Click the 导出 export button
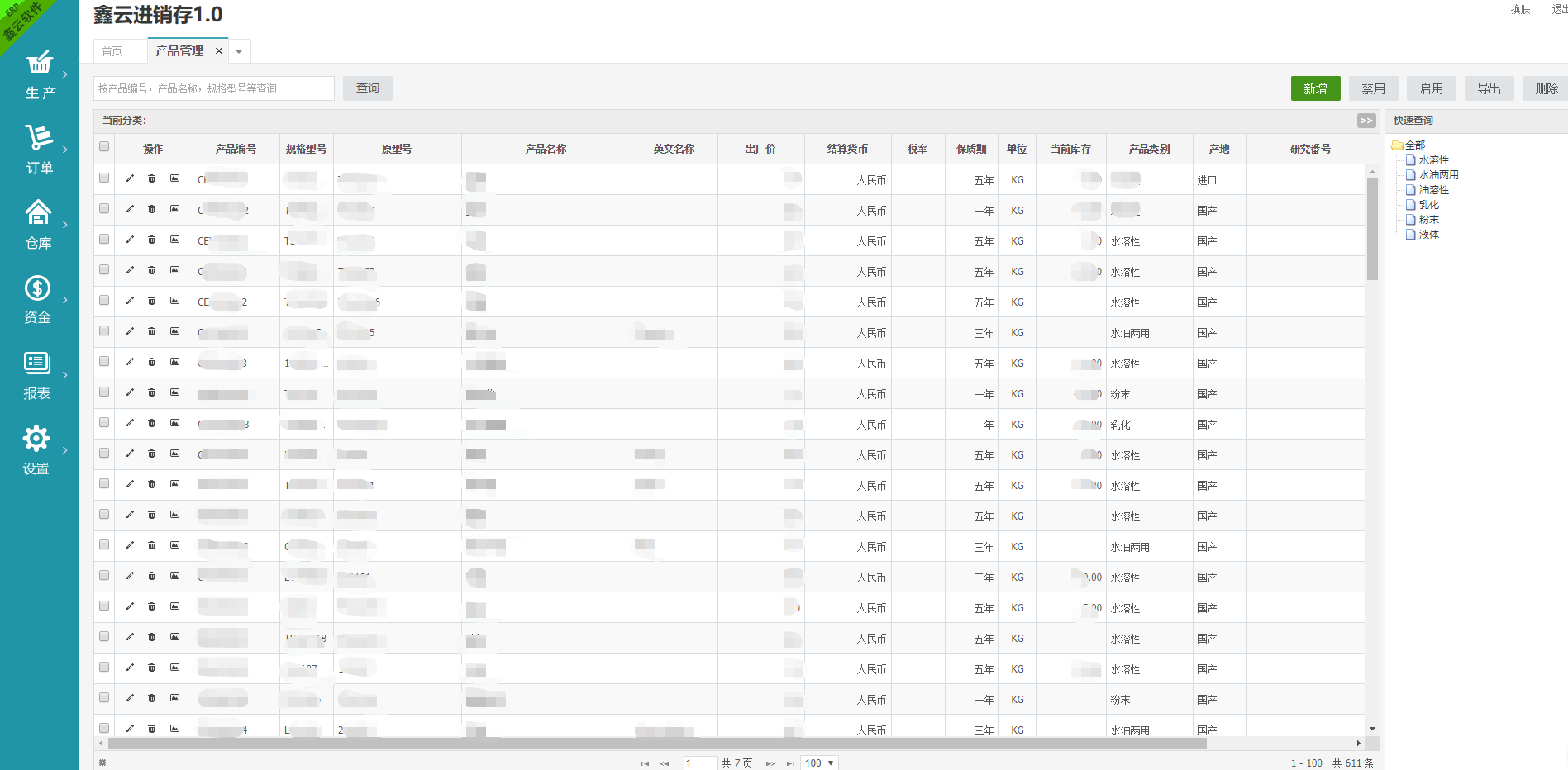The height and width of the screenshot is (770, 1568). [1489, 88]
